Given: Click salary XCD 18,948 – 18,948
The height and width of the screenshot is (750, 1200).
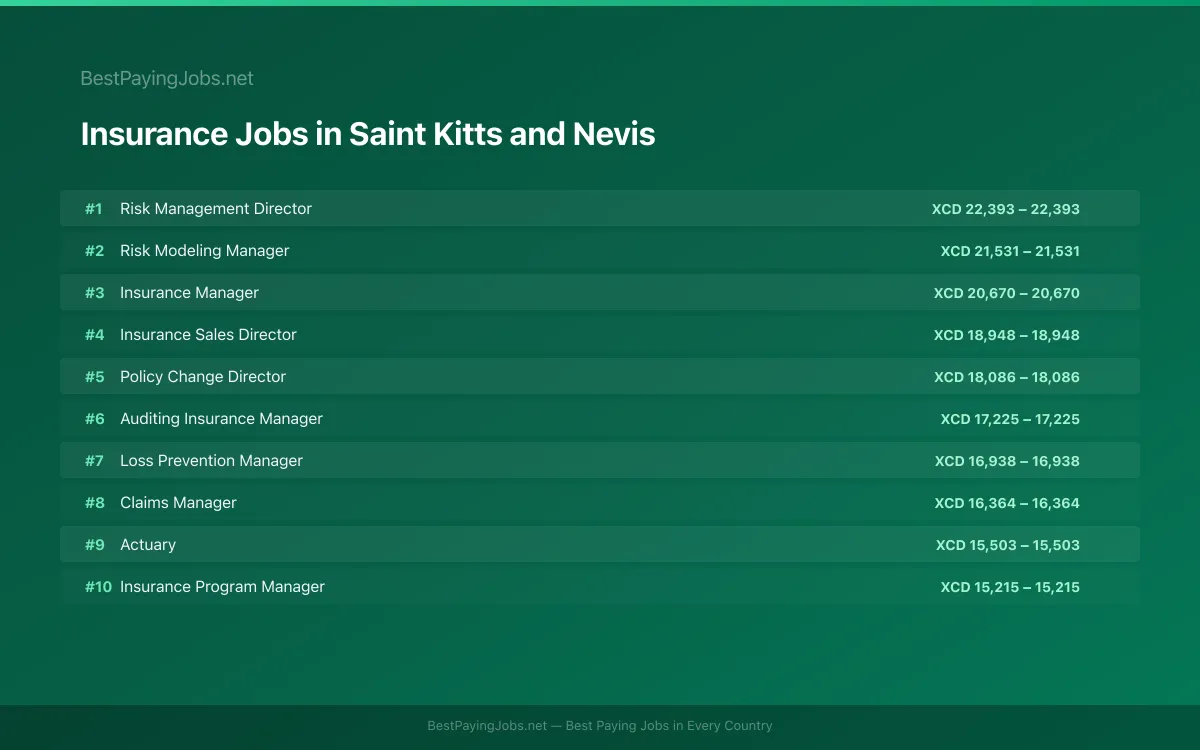Looking at the screenshot, I should tap(1007, 335).
